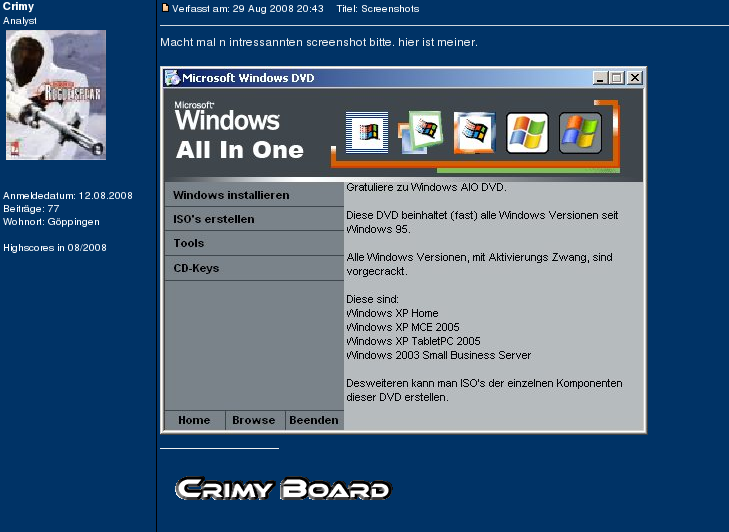
Task: Click the 'Gratuliere zu Windows AIO DVD.' text
Action: [x=426, y=187]
